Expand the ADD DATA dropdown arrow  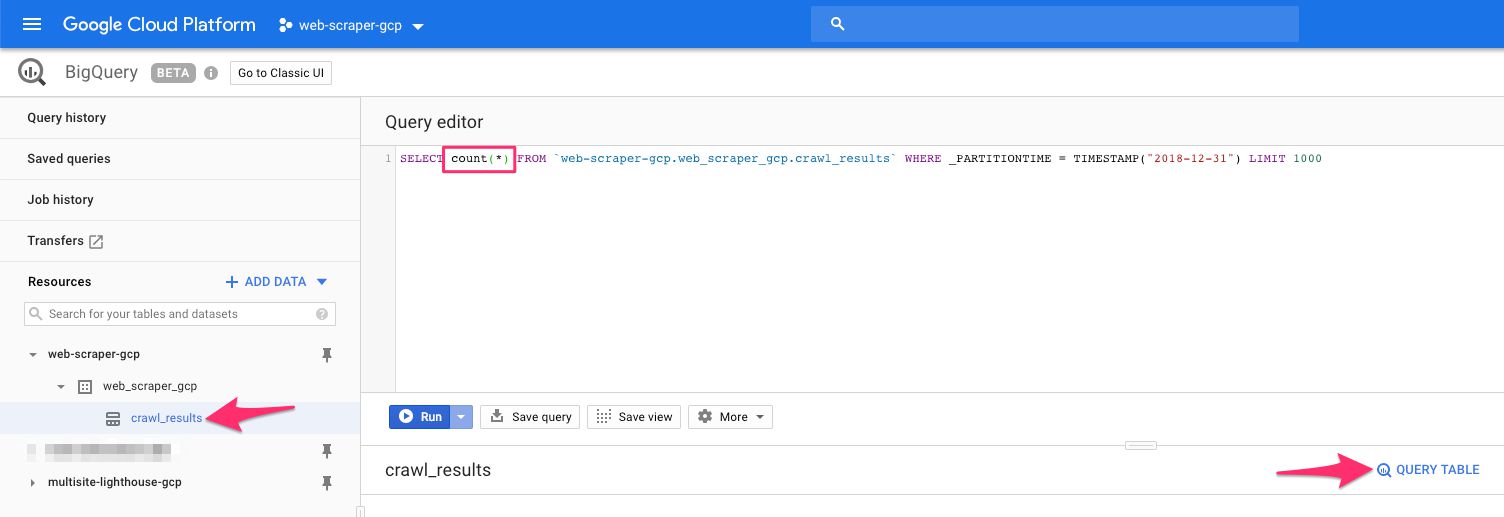tap(321, 282)
